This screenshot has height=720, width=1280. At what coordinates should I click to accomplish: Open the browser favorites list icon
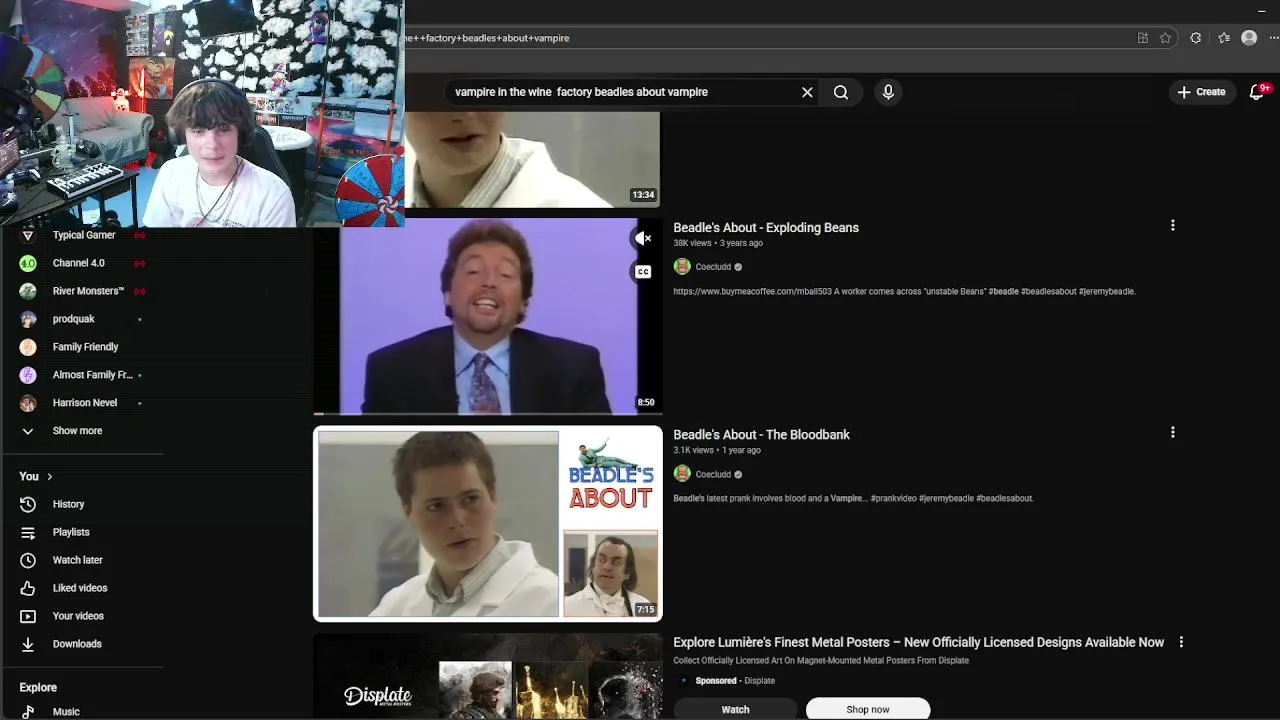pyautogui.click(x=1223, y=38)
